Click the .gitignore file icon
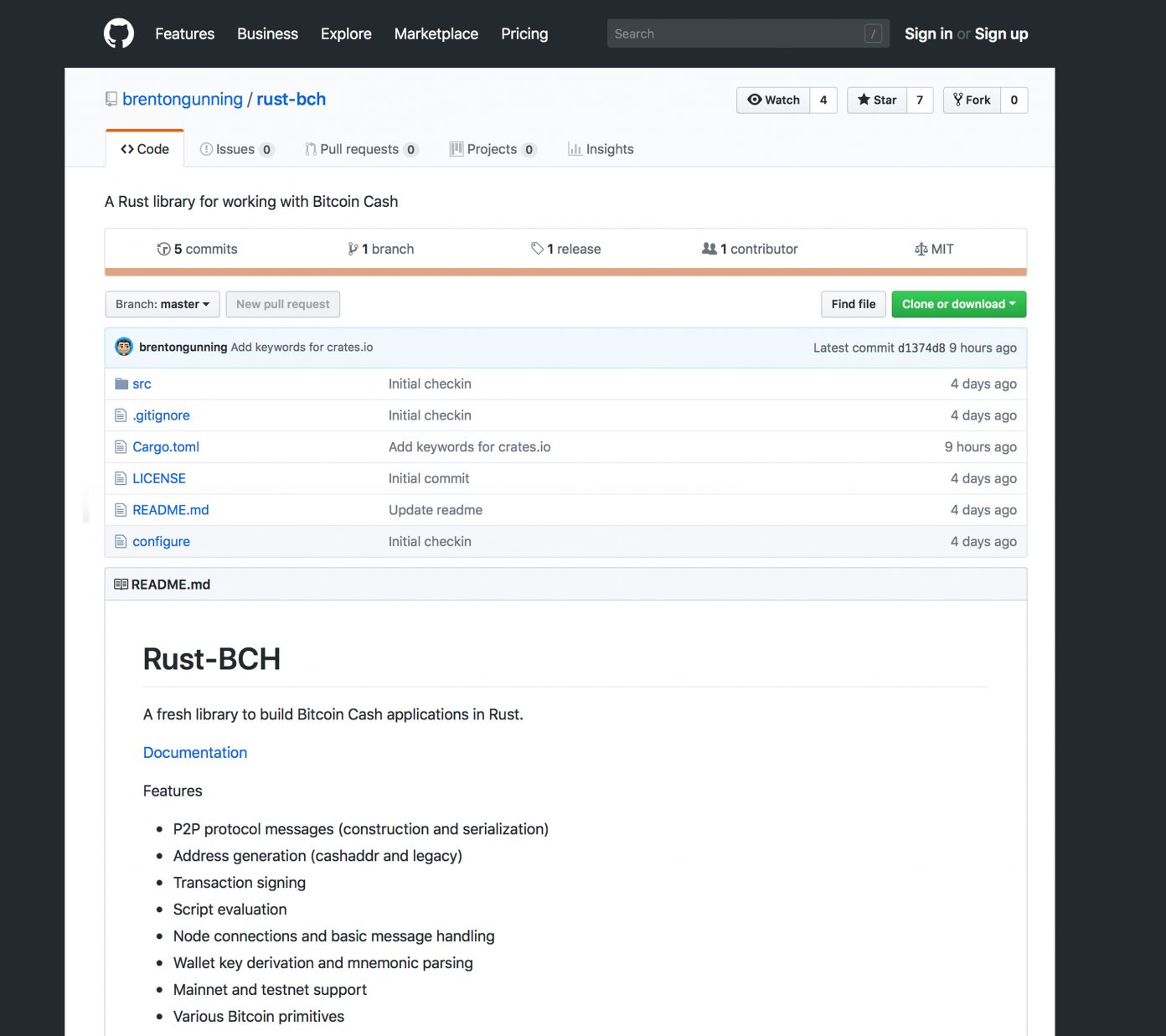Screen dimensions: 1166x1036 [121, 415]
